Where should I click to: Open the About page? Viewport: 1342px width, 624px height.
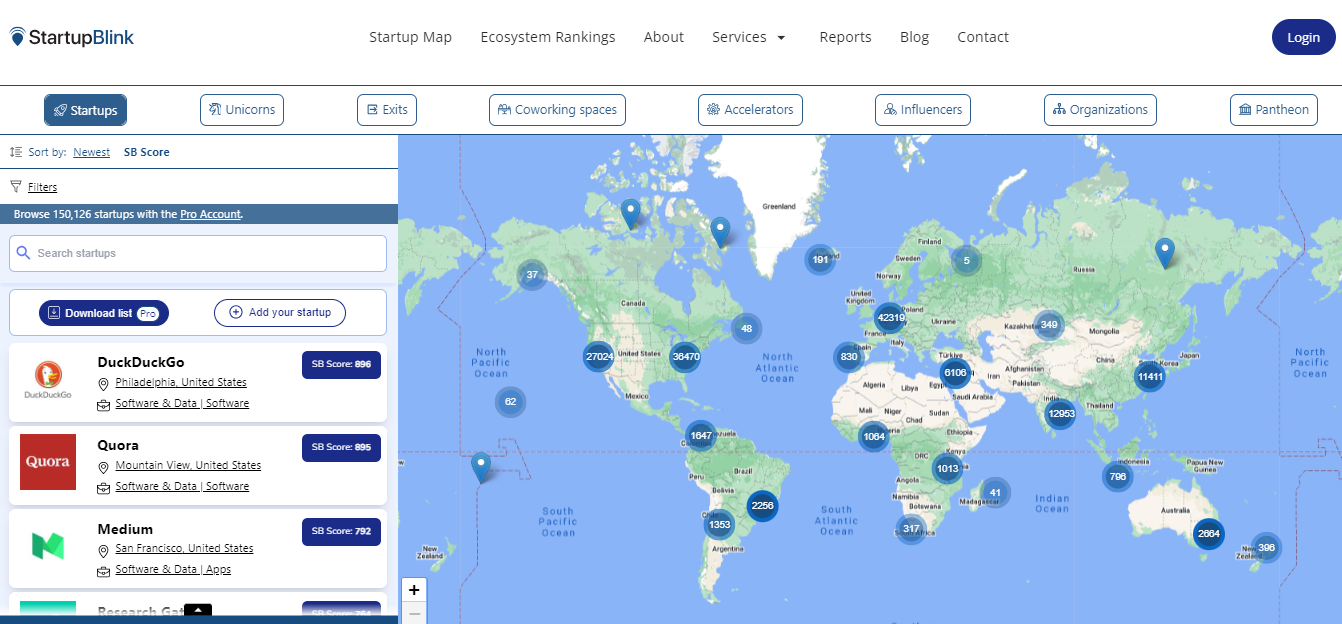point(664,37)
